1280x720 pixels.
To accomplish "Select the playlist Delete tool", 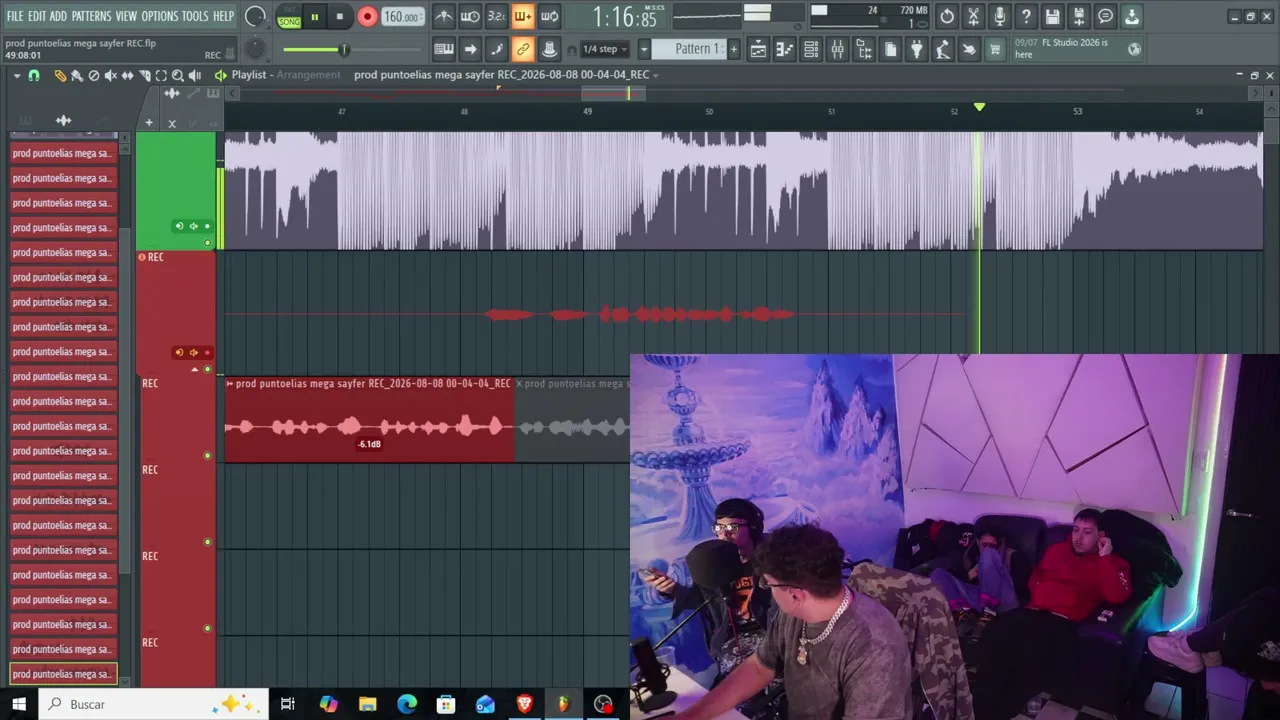I will [94, 76].
